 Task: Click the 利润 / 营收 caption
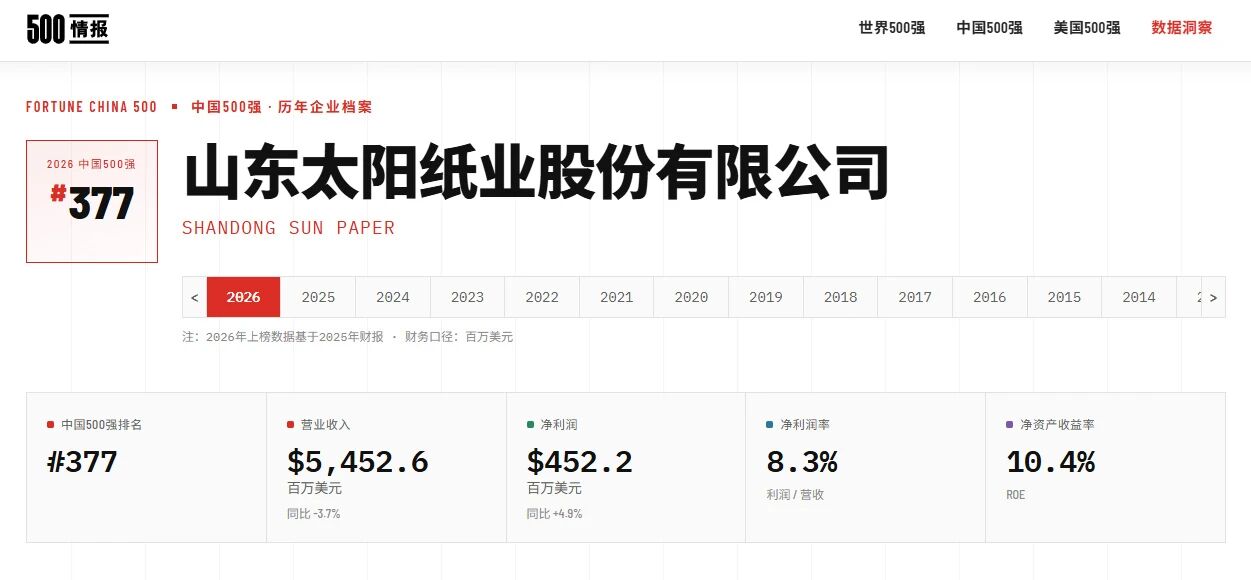(795, 495)
